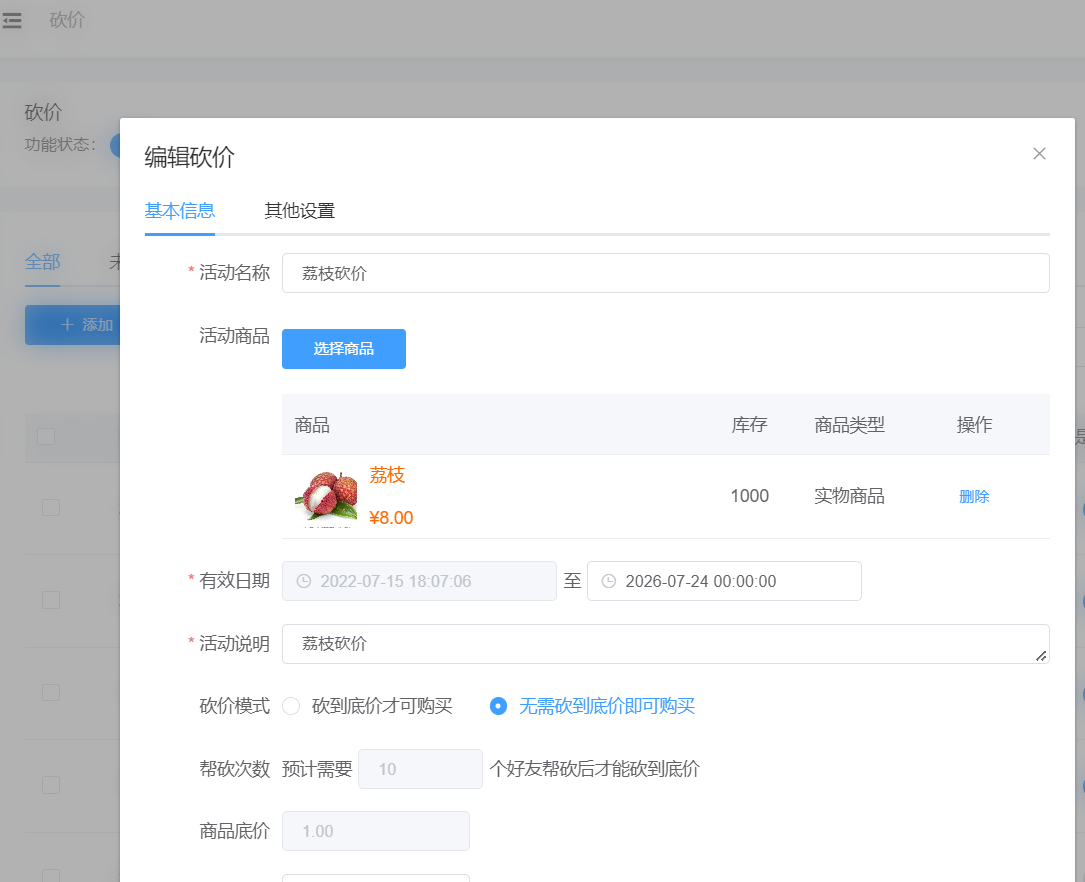Select 砍到底价才可购买 radio option
Viewport: 1085px width, 882px height.
click(367, 706)
